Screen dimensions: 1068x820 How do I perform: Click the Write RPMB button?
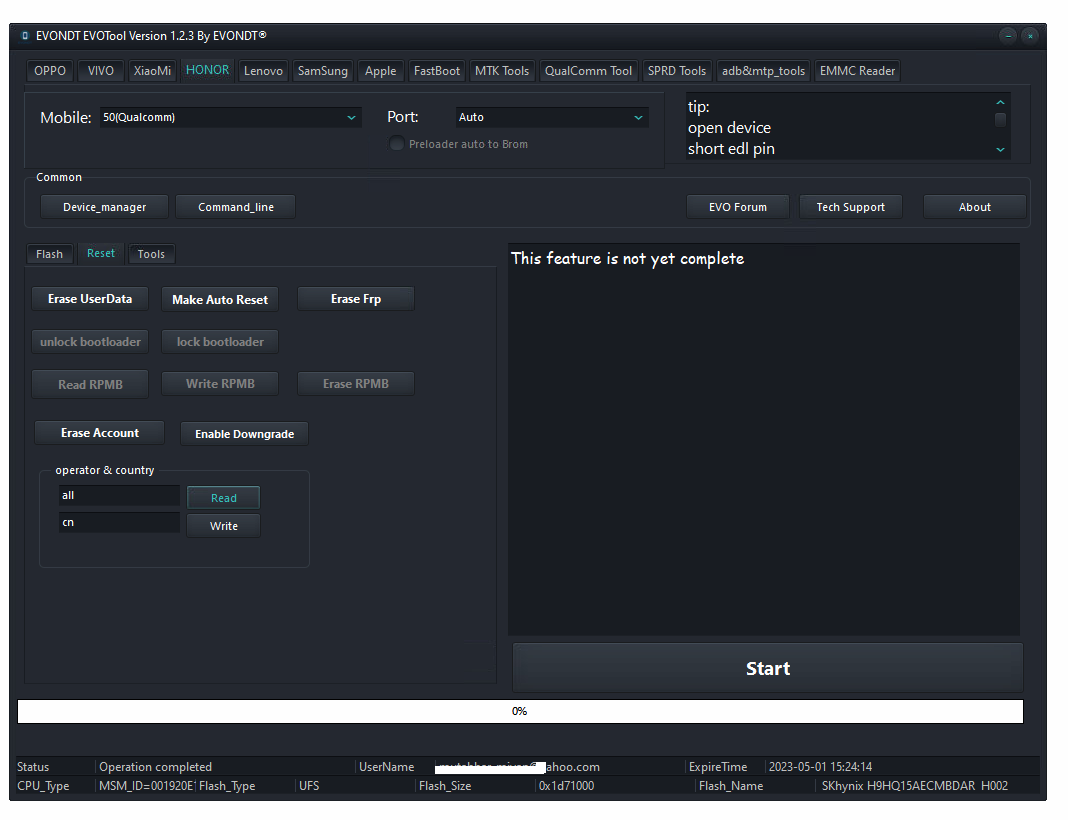click(220, 384)
